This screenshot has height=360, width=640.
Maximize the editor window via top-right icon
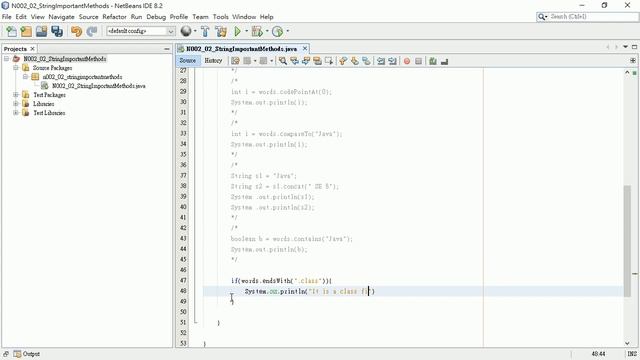634,47
